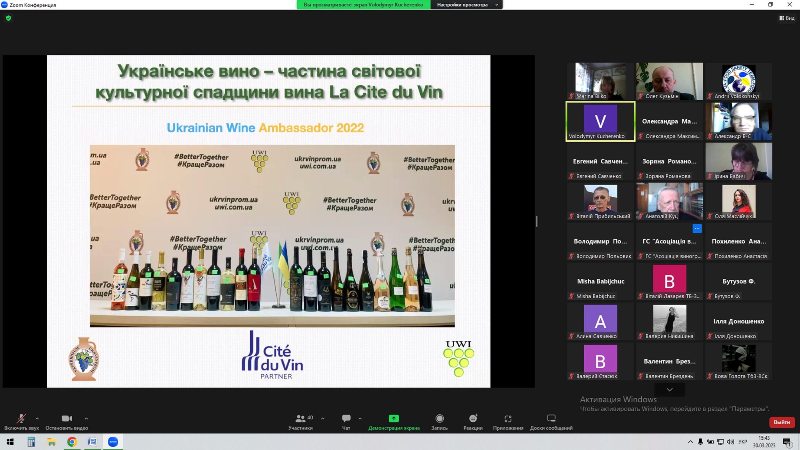Select Евгений Савченко participant tile

pos(601,161)
